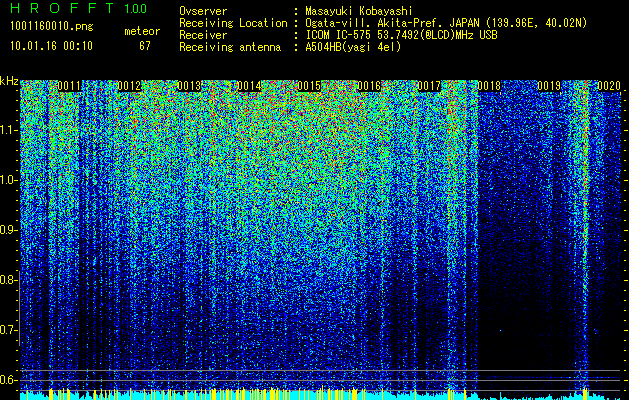Click the kHz axis unit label
Image resolution: width=629 pixels, height=400 pixels.
coord(9,81)
